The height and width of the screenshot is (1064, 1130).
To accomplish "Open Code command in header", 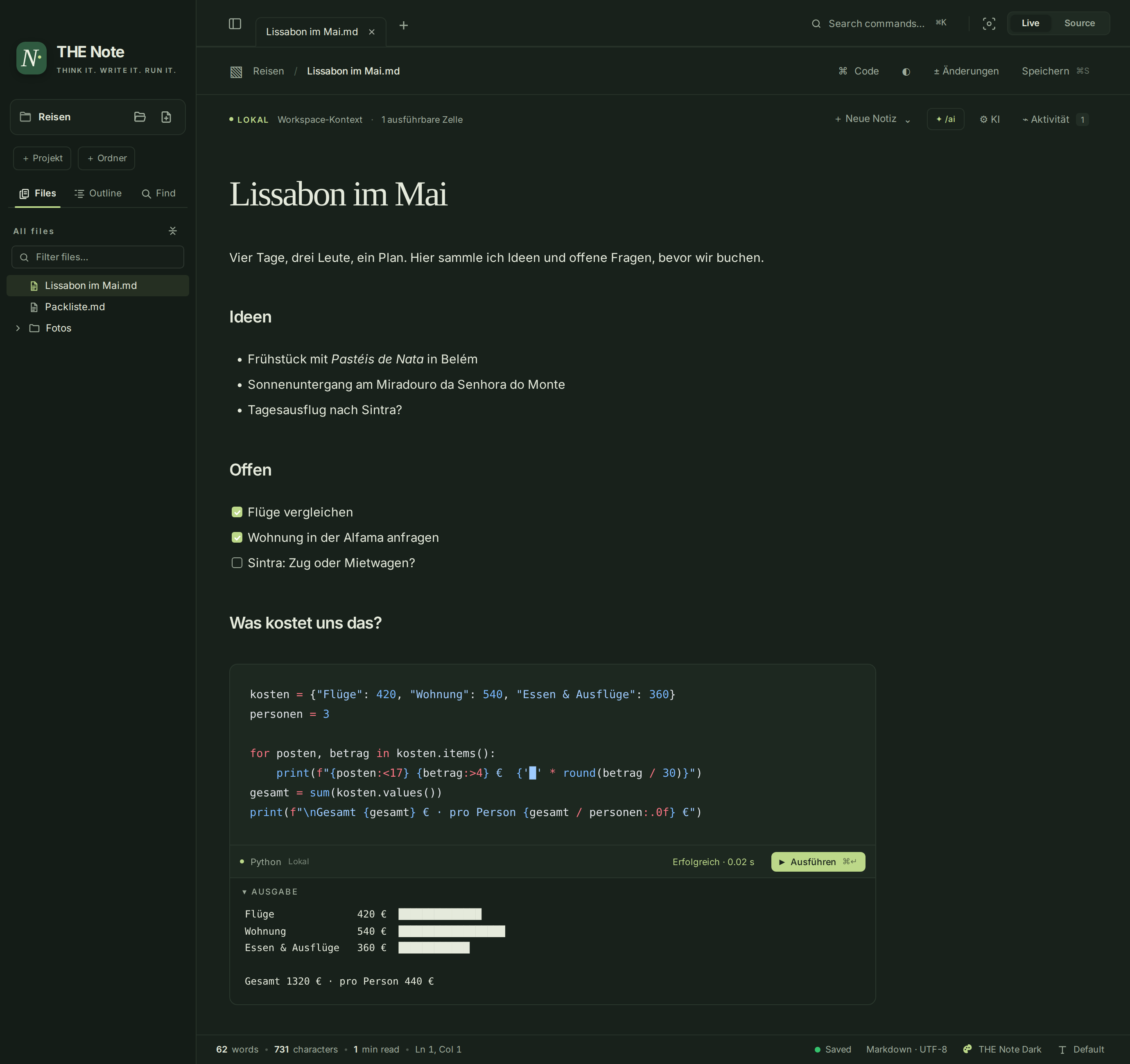I will pyautogui.click(x=858, y=71).
